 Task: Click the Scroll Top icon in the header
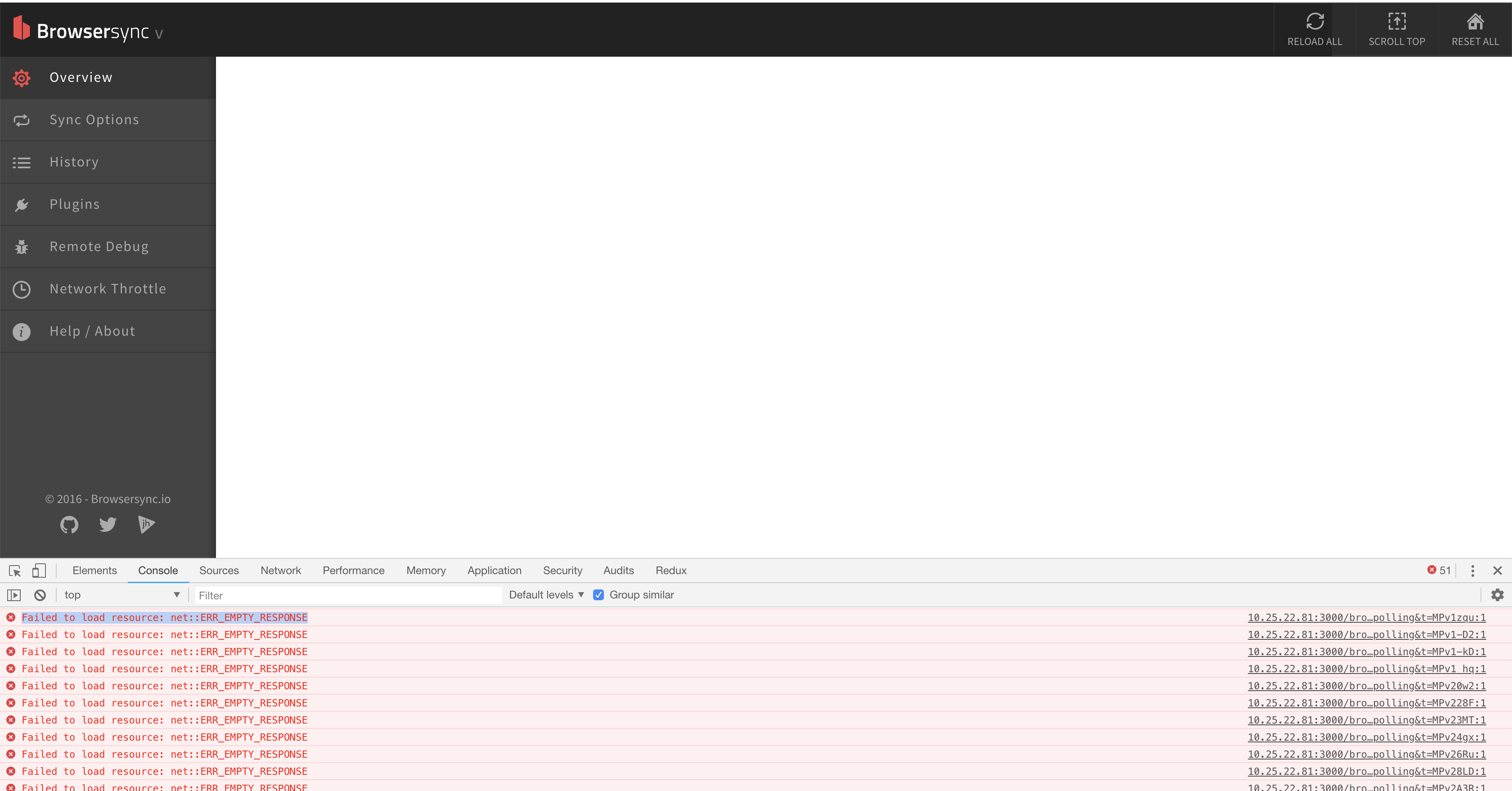point(1397,21)
